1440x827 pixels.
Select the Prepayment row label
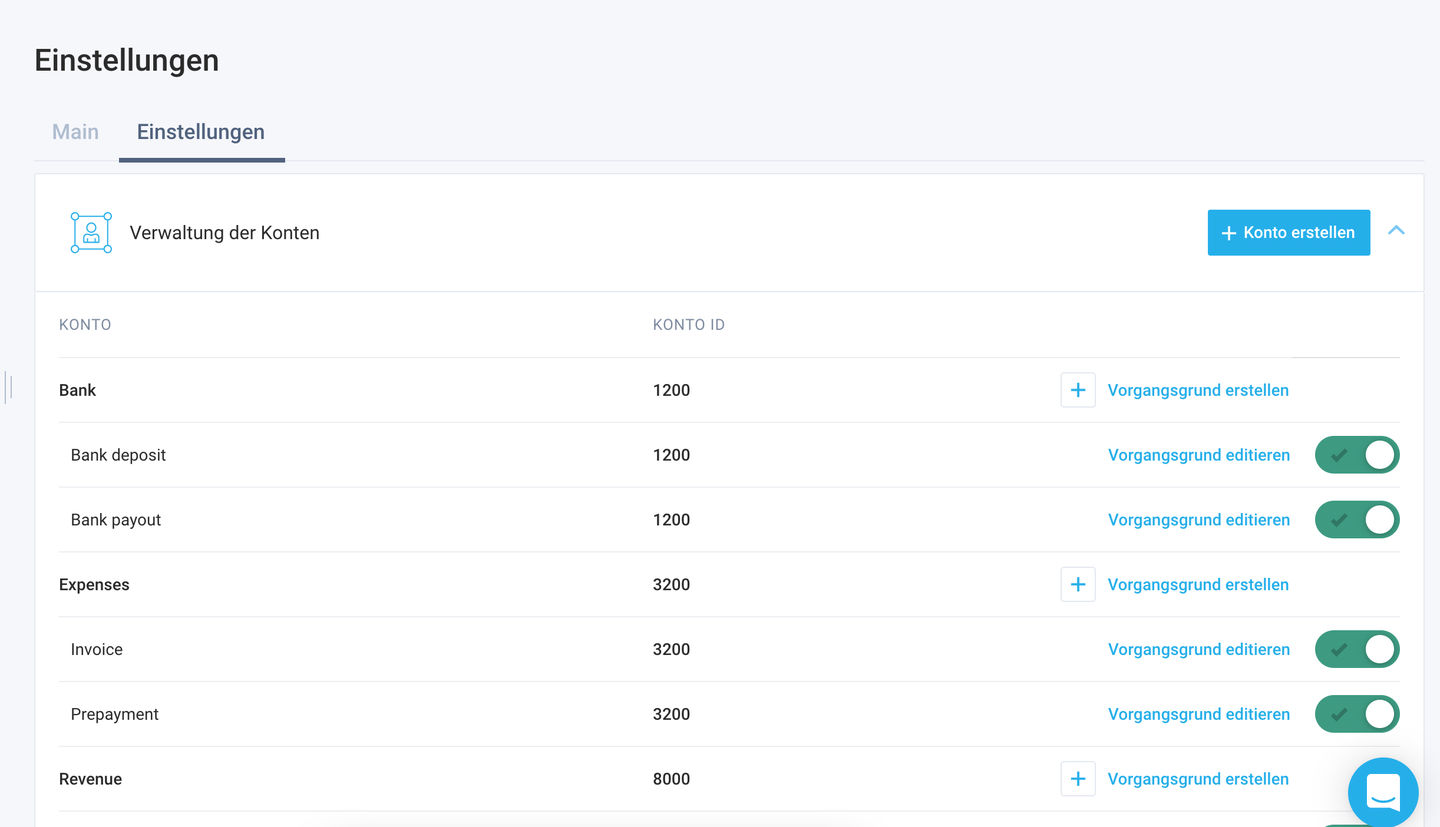pos(115,714)
